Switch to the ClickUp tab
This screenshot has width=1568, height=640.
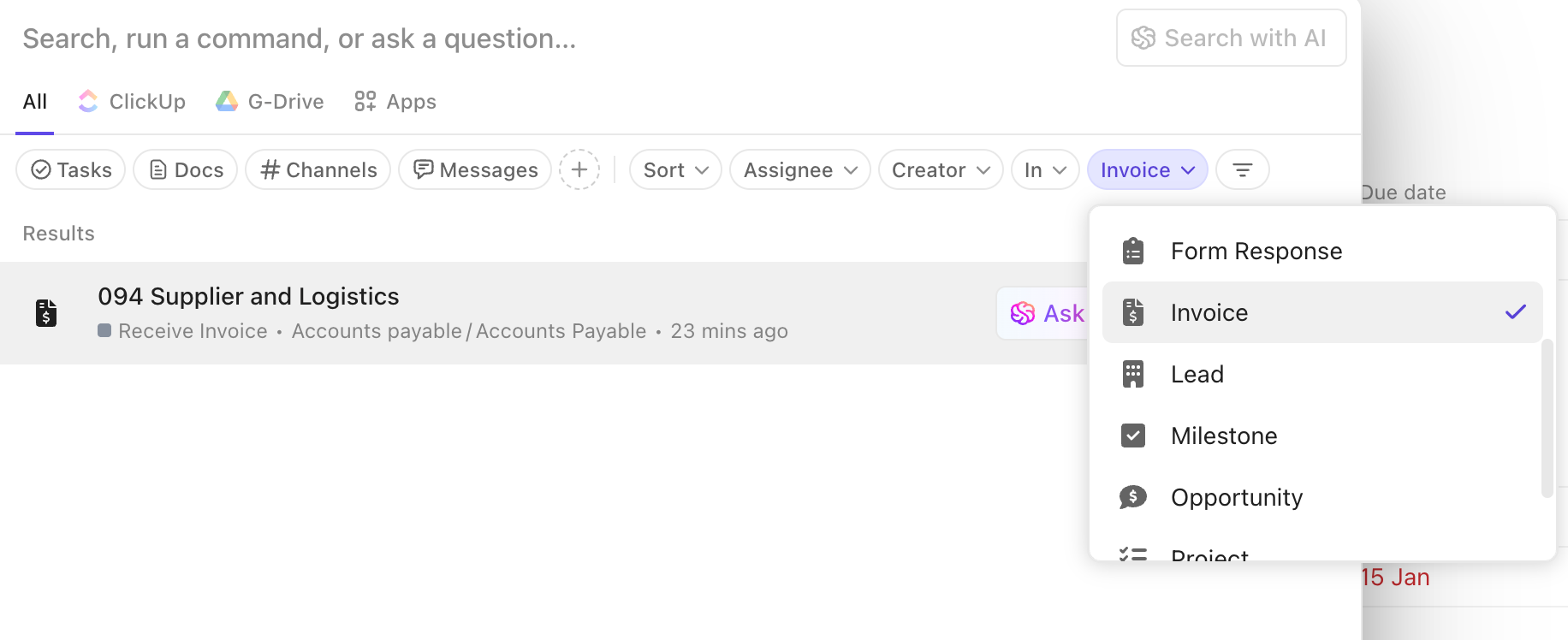pos(132,102)
